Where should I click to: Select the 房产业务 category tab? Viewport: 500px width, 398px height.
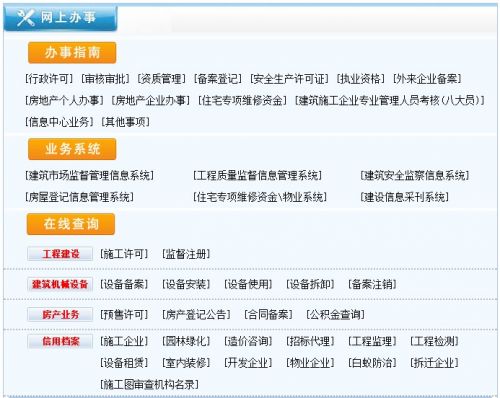[60, 314]
